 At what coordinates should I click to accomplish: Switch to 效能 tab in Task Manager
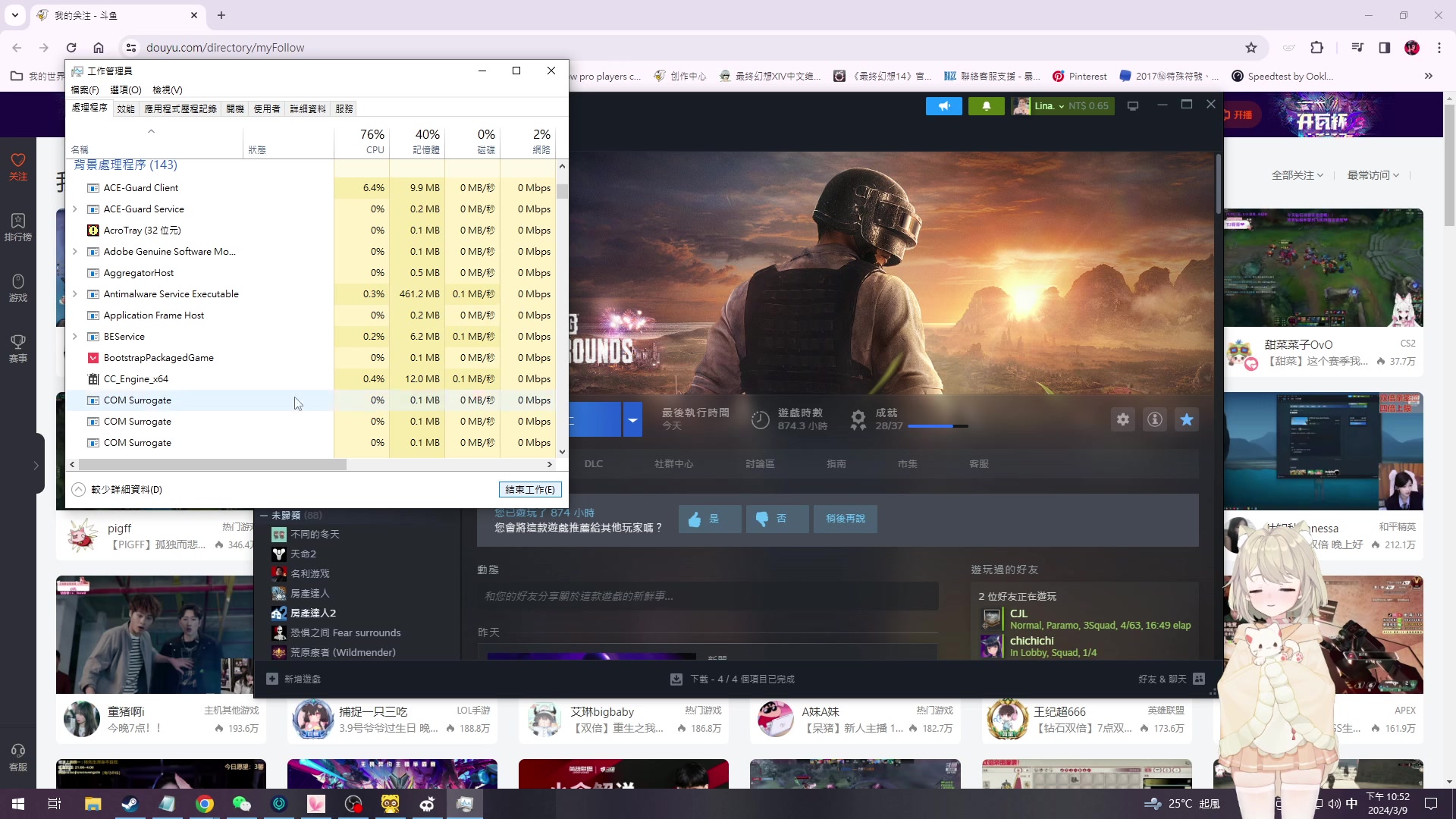[126, 108]
